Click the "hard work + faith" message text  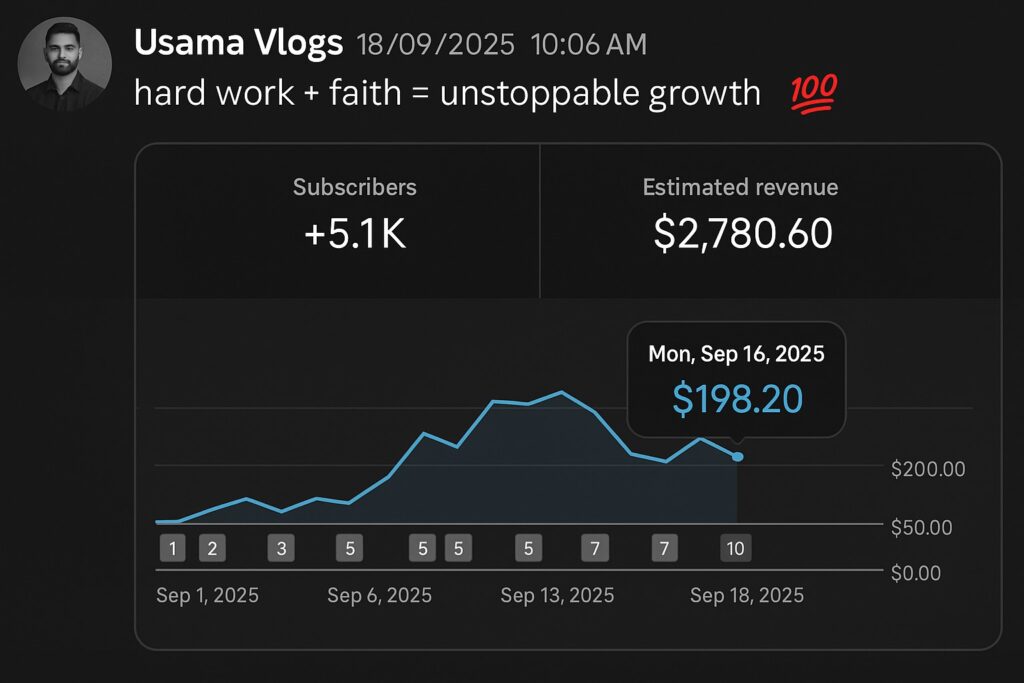446,94
